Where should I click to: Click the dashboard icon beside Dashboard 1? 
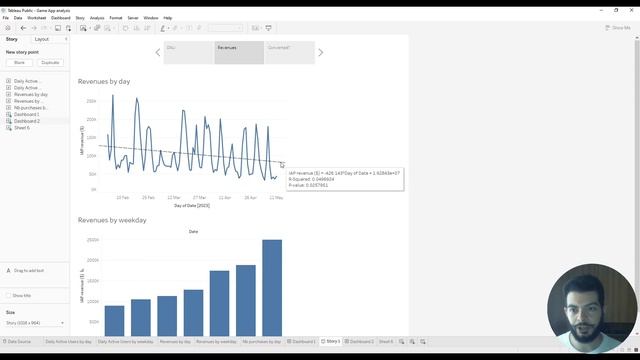point(9,114)
